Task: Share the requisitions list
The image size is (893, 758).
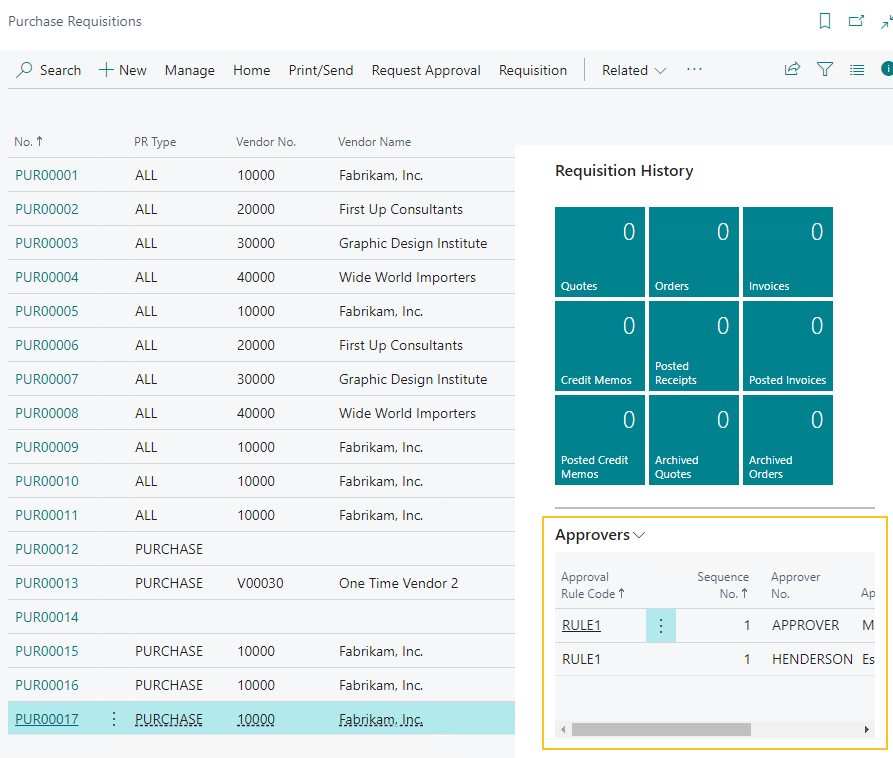Action: [792, 69]
